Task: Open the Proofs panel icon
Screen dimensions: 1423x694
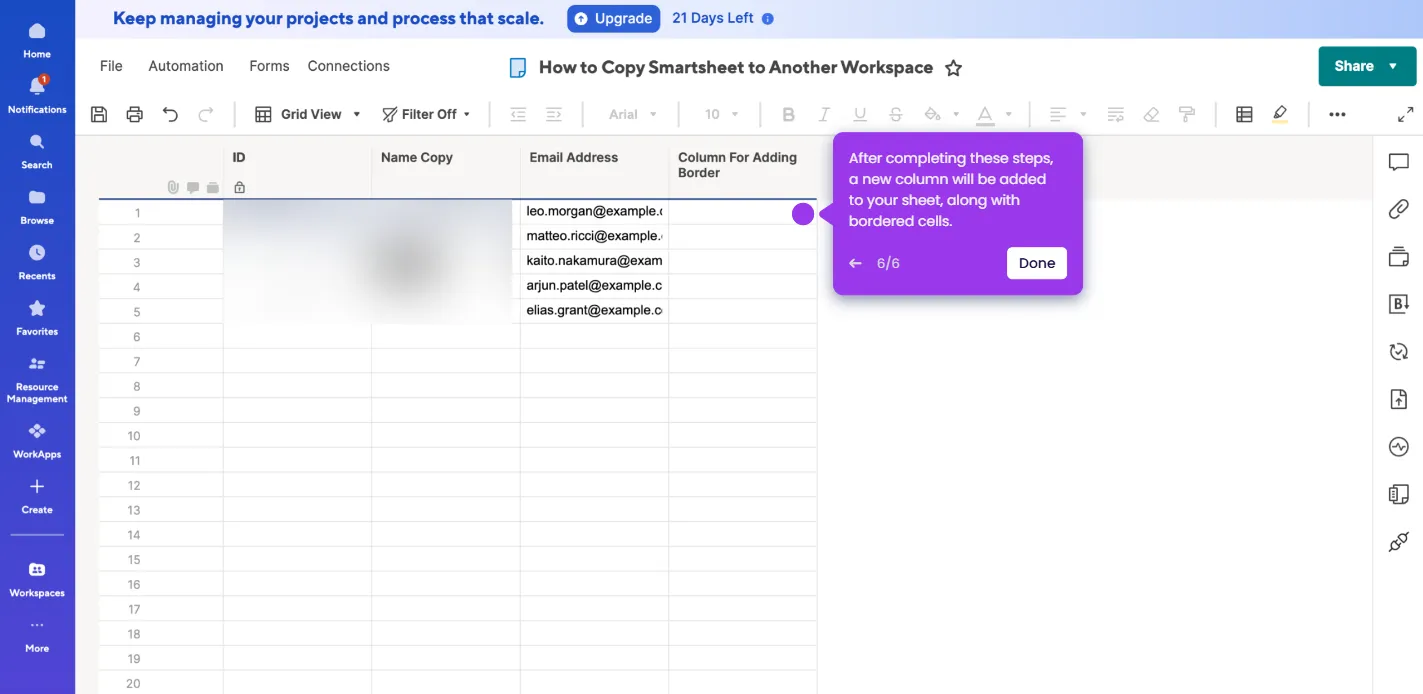Action: (1399, 257)
